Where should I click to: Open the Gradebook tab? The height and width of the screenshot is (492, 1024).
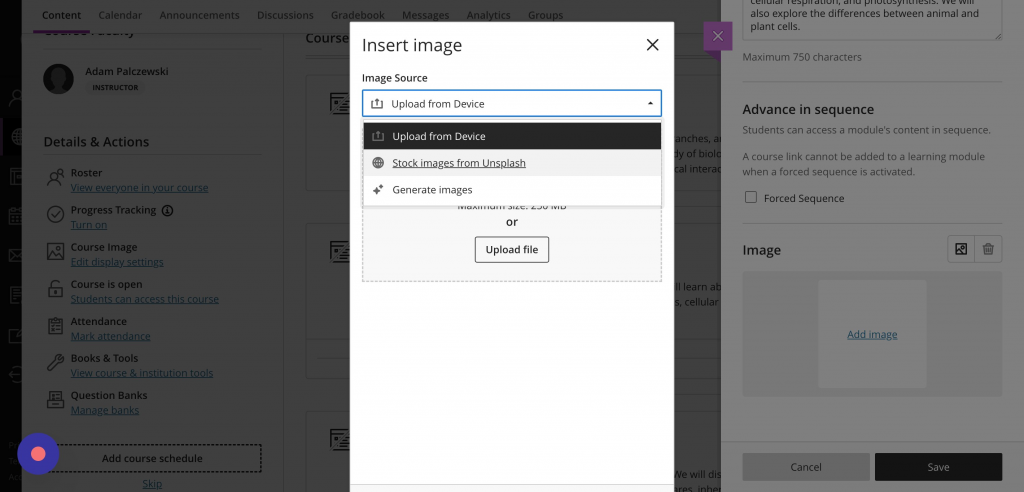358,15
